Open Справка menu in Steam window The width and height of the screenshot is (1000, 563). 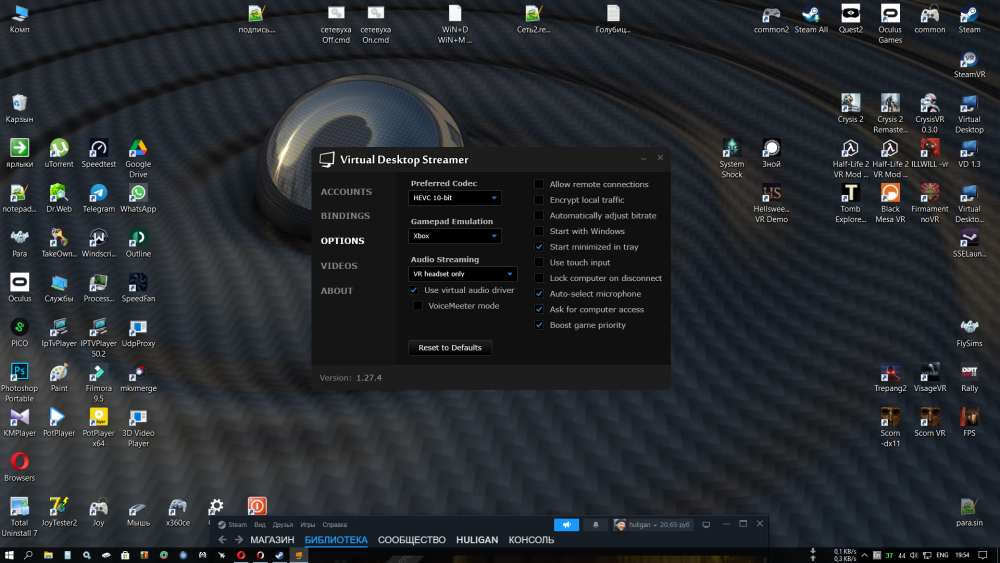334,525
